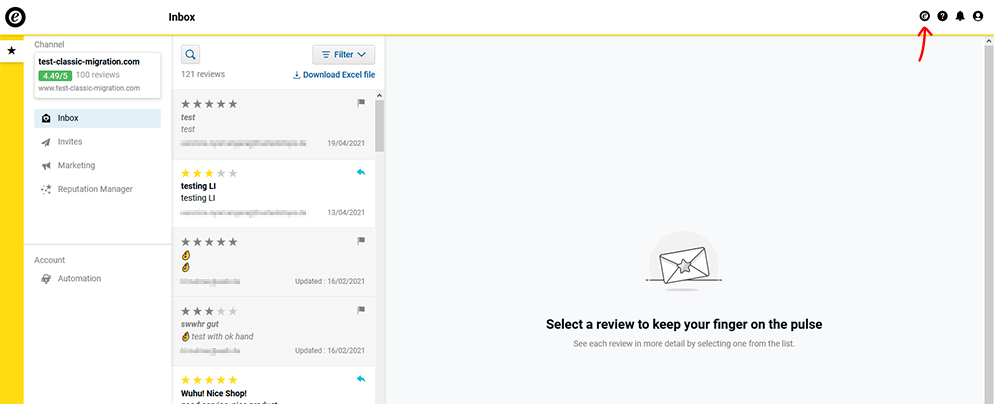Click three-star rating on 'testing LI' review
The image size is (994, 404).
coord(209,173)
